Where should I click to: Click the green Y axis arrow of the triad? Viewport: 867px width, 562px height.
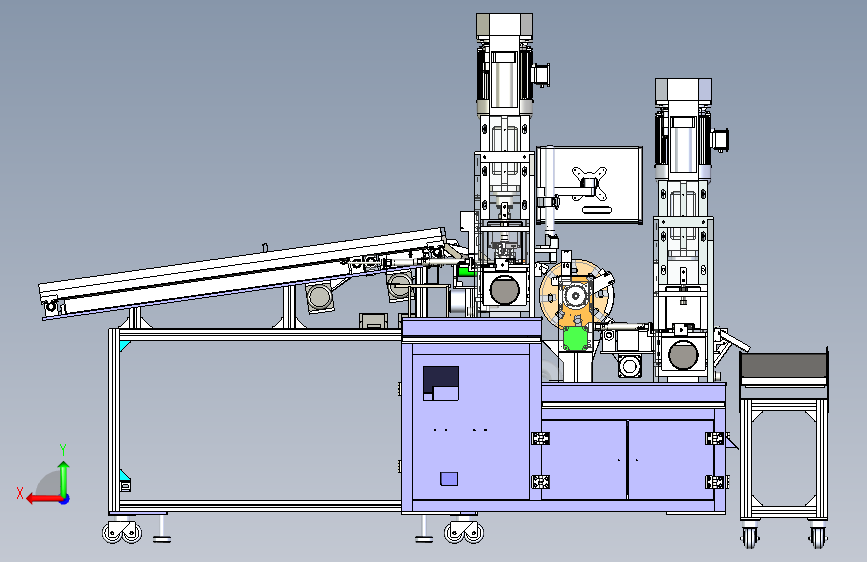(64, 478)
